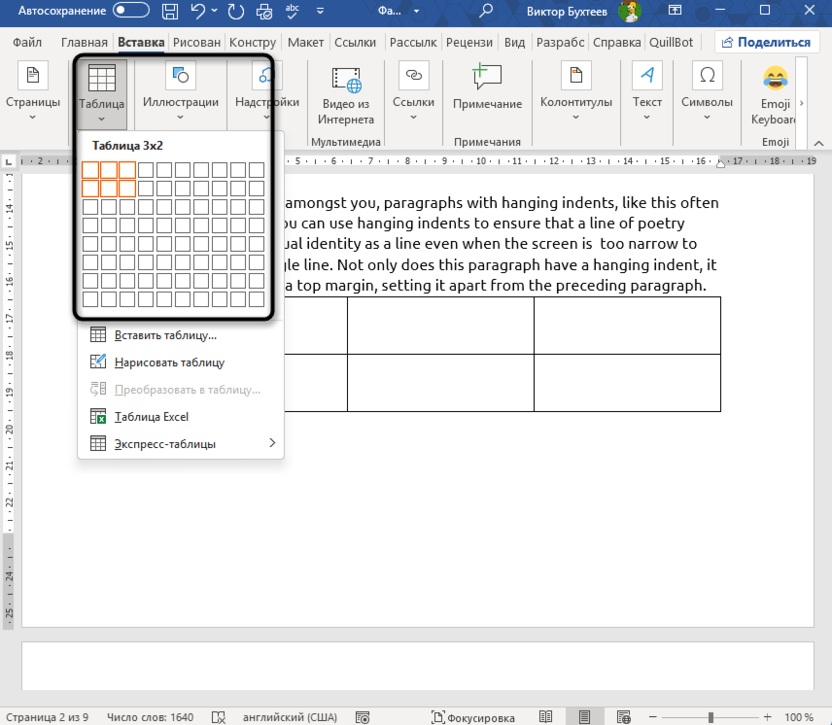Click the 100 % zoom level
832x725 pixels.
click(799, 717)
